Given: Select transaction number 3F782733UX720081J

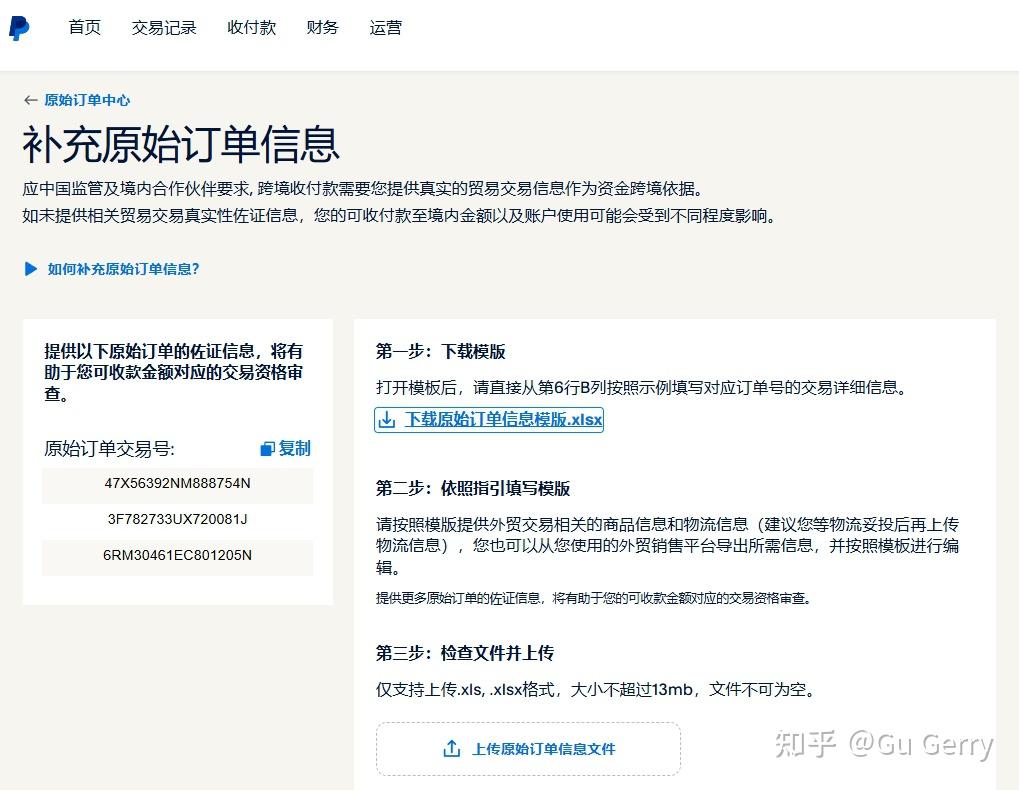Looking at the screenshot, I should click(x=177, y=521).
